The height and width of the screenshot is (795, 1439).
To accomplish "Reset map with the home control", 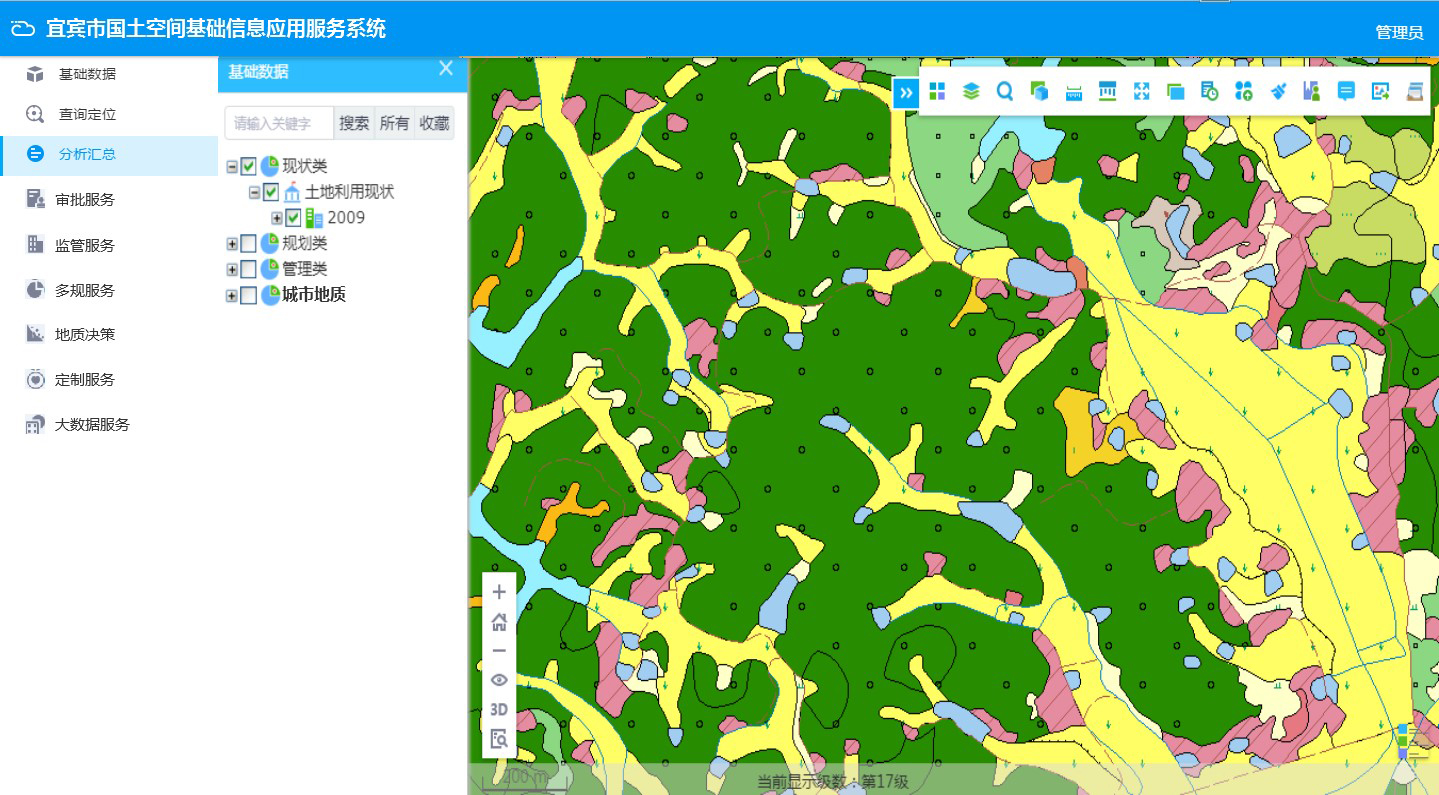I will click(x=499, y=622).
